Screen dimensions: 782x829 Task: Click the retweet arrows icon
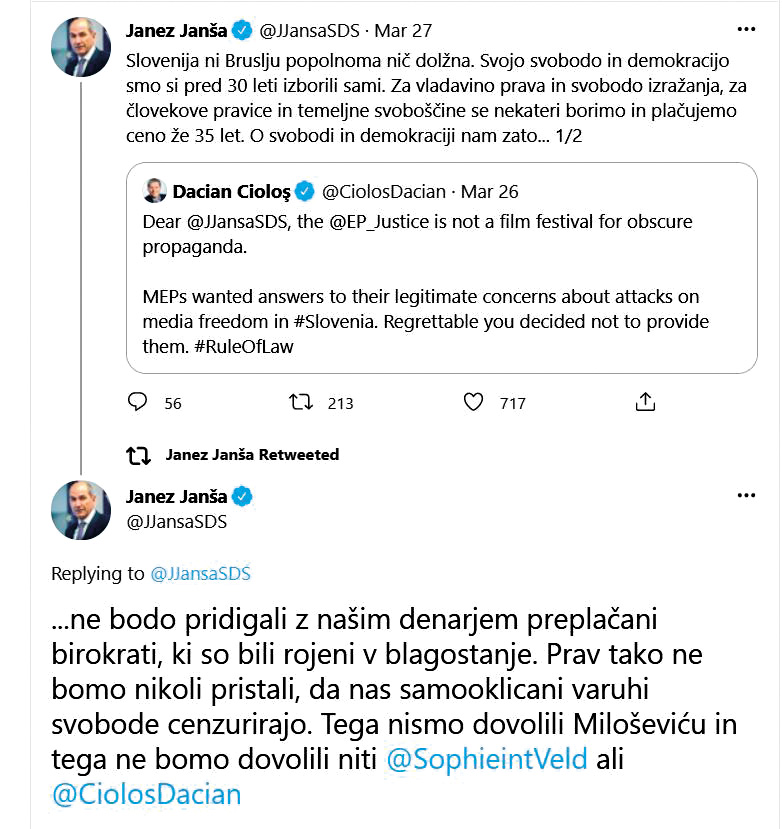coord(300,402)
